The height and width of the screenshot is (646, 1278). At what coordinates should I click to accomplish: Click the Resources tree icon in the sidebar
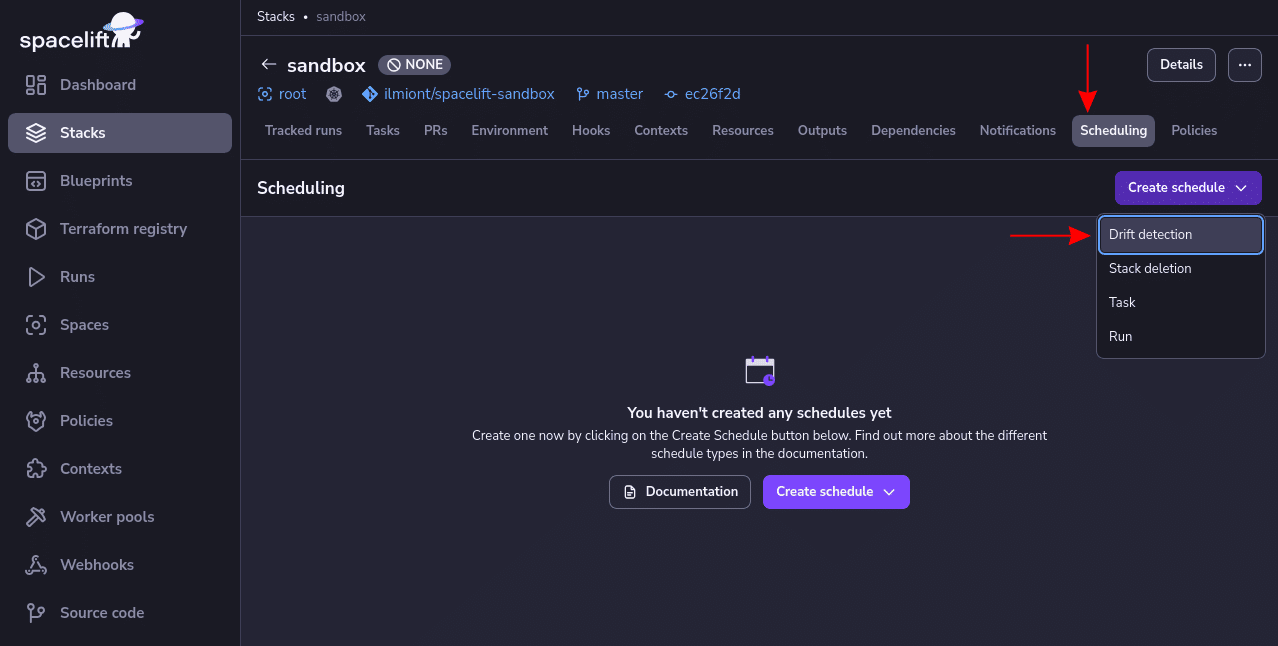pyautogui.click(x=36, y=373)
